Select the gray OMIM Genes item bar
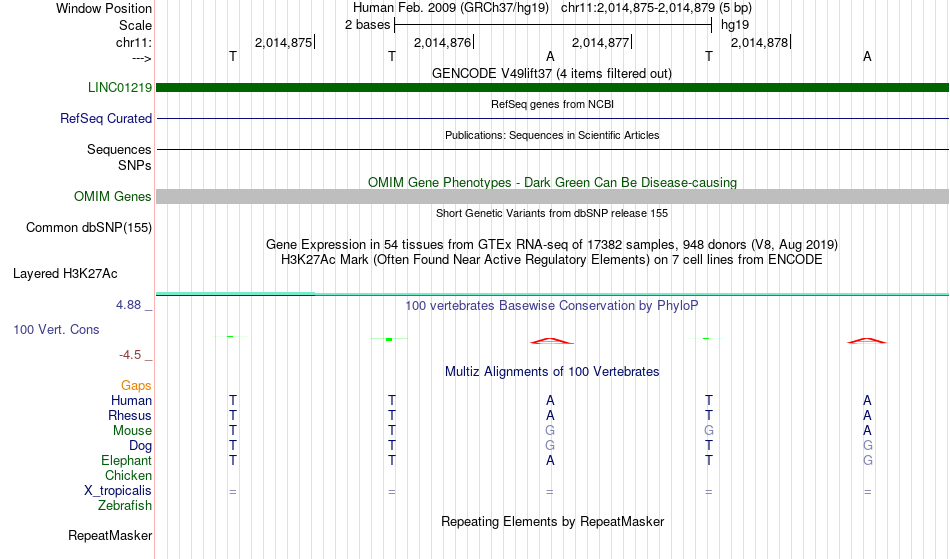The image size is (950, 559). [553, 196]
